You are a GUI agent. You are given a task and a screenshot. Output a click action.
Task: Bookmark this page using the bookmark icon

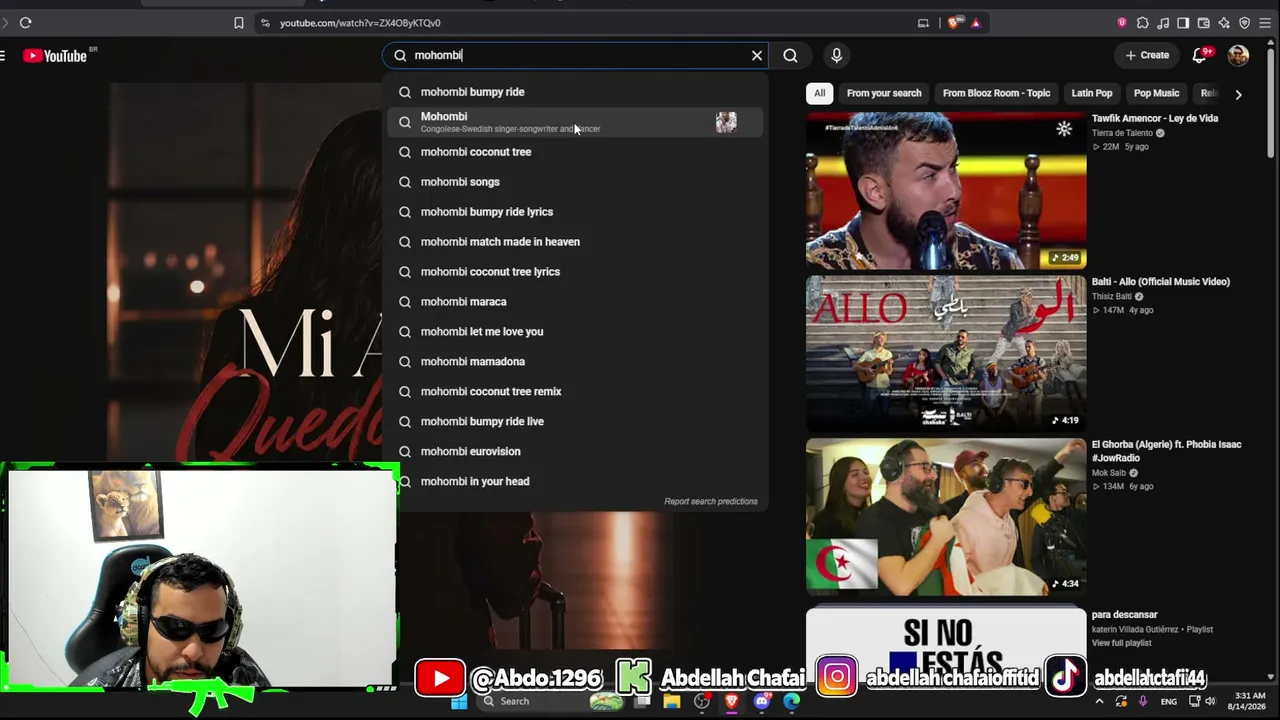tap(239, 23)
